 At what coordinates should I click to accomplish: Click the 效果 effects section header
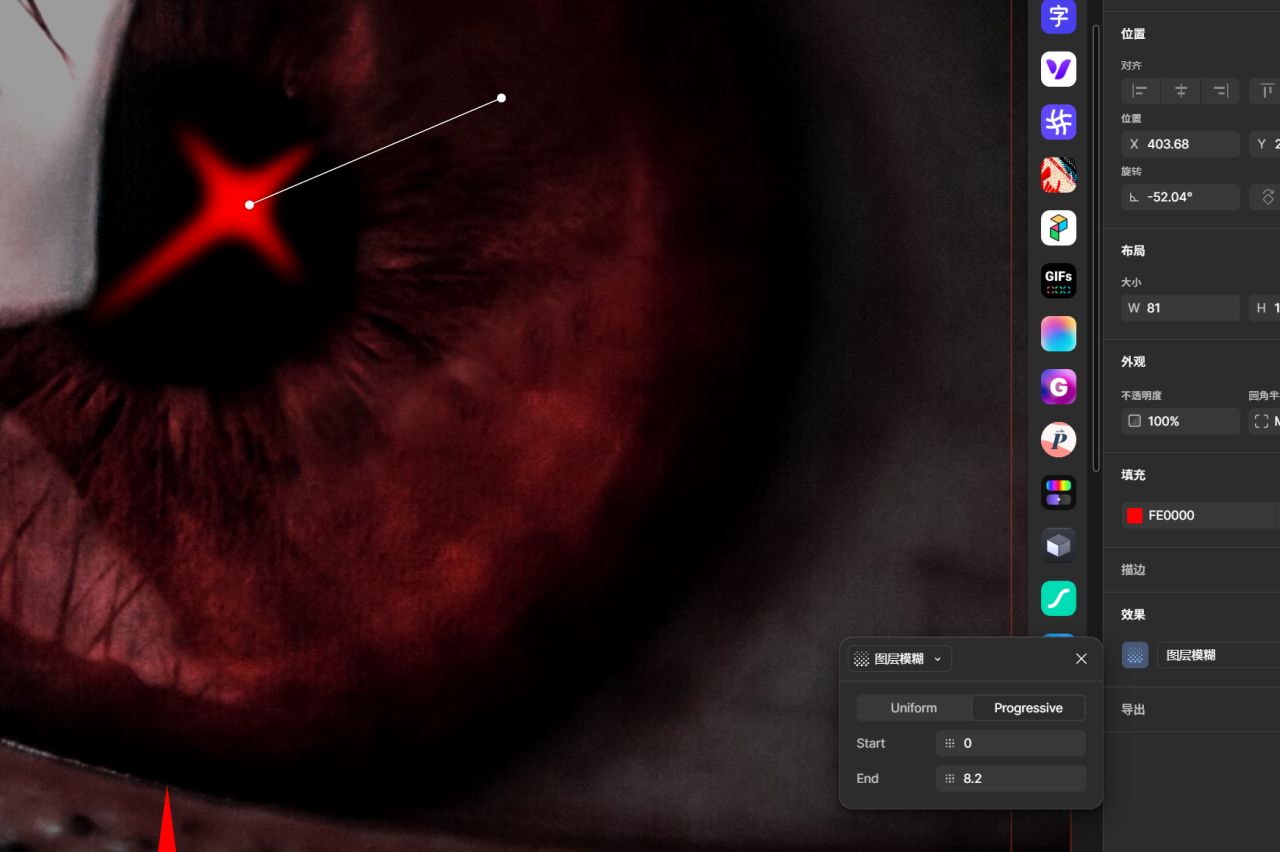click(1133, 614)
